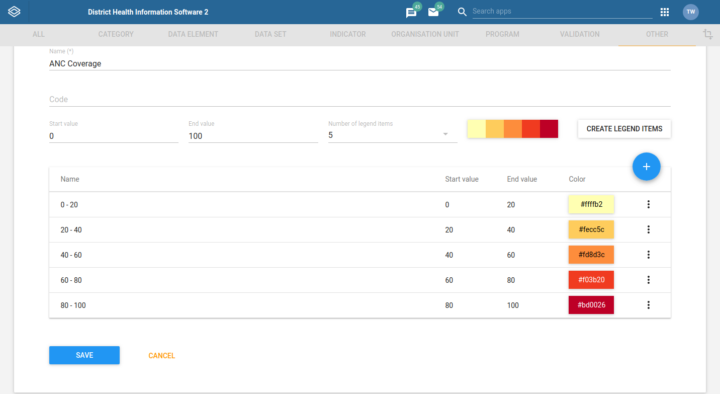Click the #fd8d3c color swatch

click(591, 254)
